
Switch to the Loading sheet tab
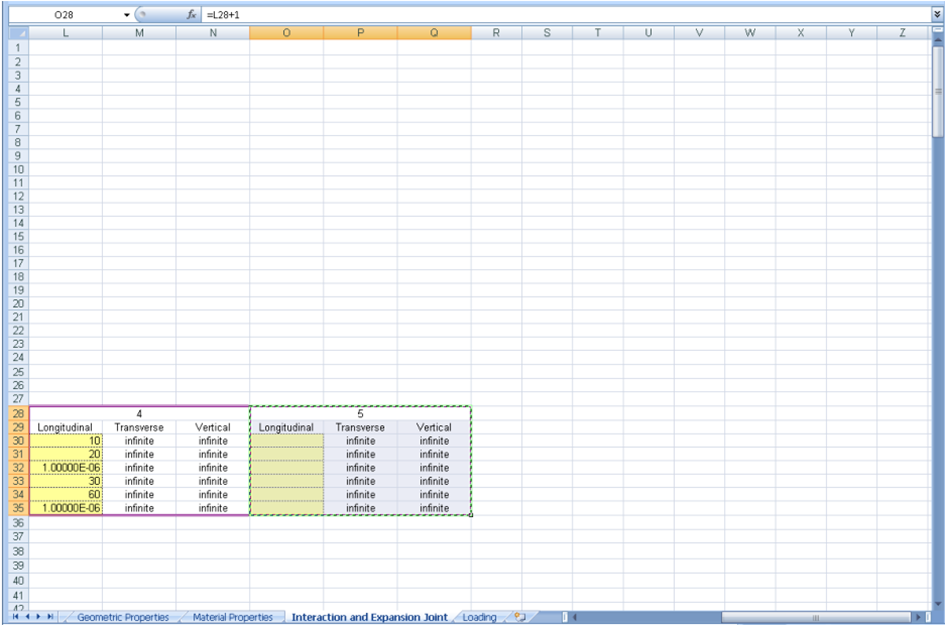coord(479,617)
